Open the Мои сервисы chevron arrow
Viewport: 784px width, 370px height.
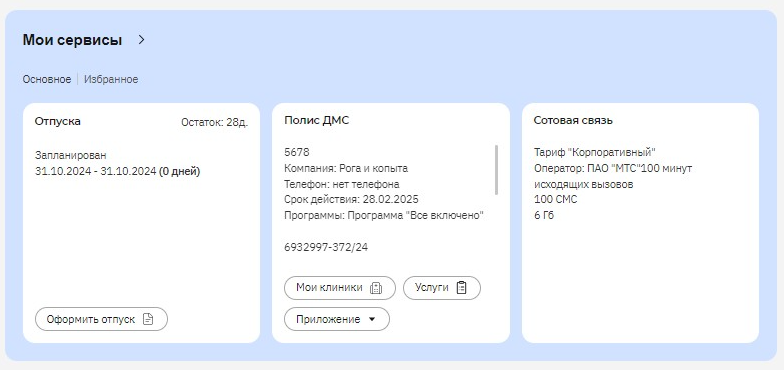point(141,40)
